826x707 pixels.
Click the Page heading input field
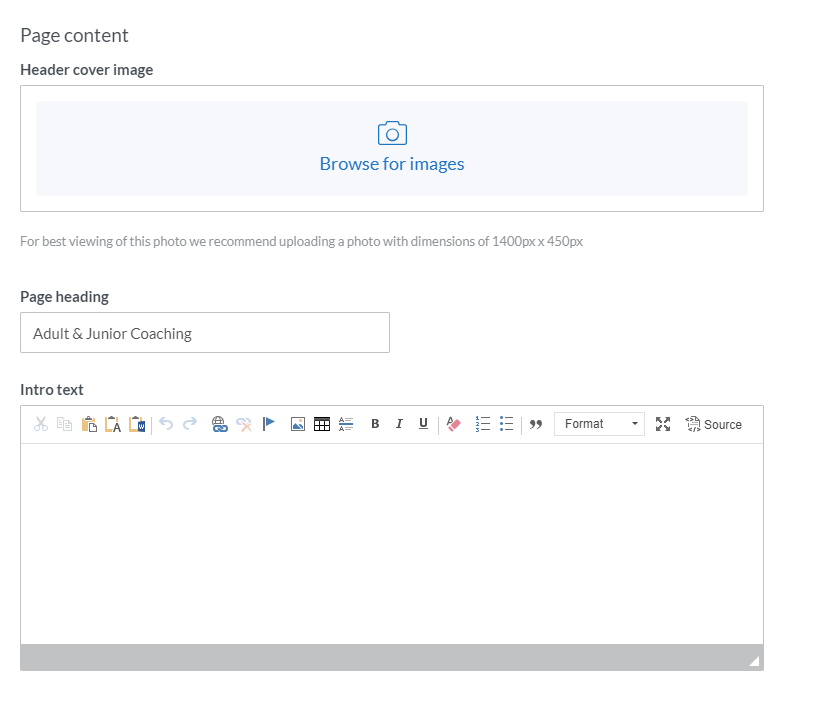pos(205,333)
